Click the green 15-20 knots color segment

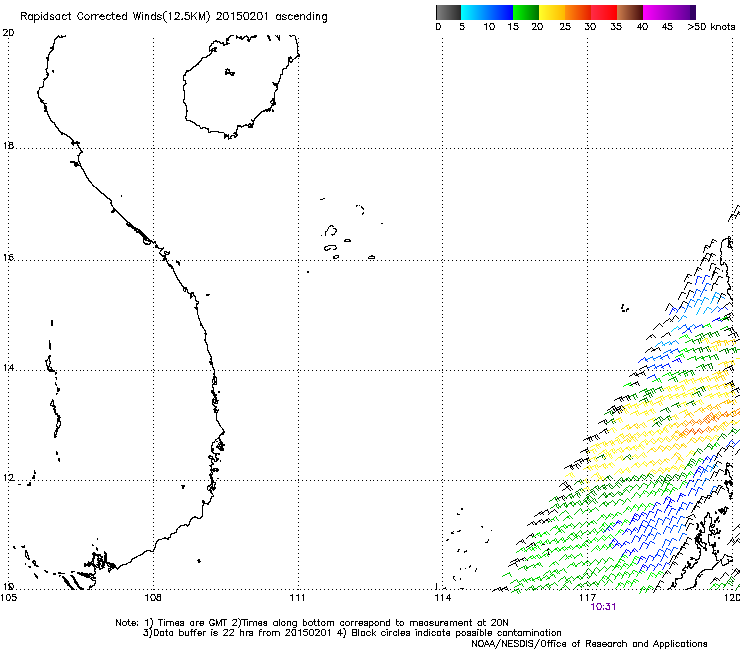tap(526, 12)
